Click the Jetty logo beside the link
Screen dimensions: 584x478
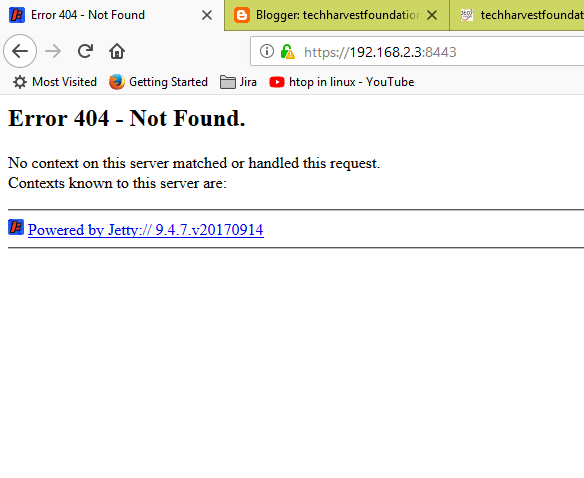16,227
